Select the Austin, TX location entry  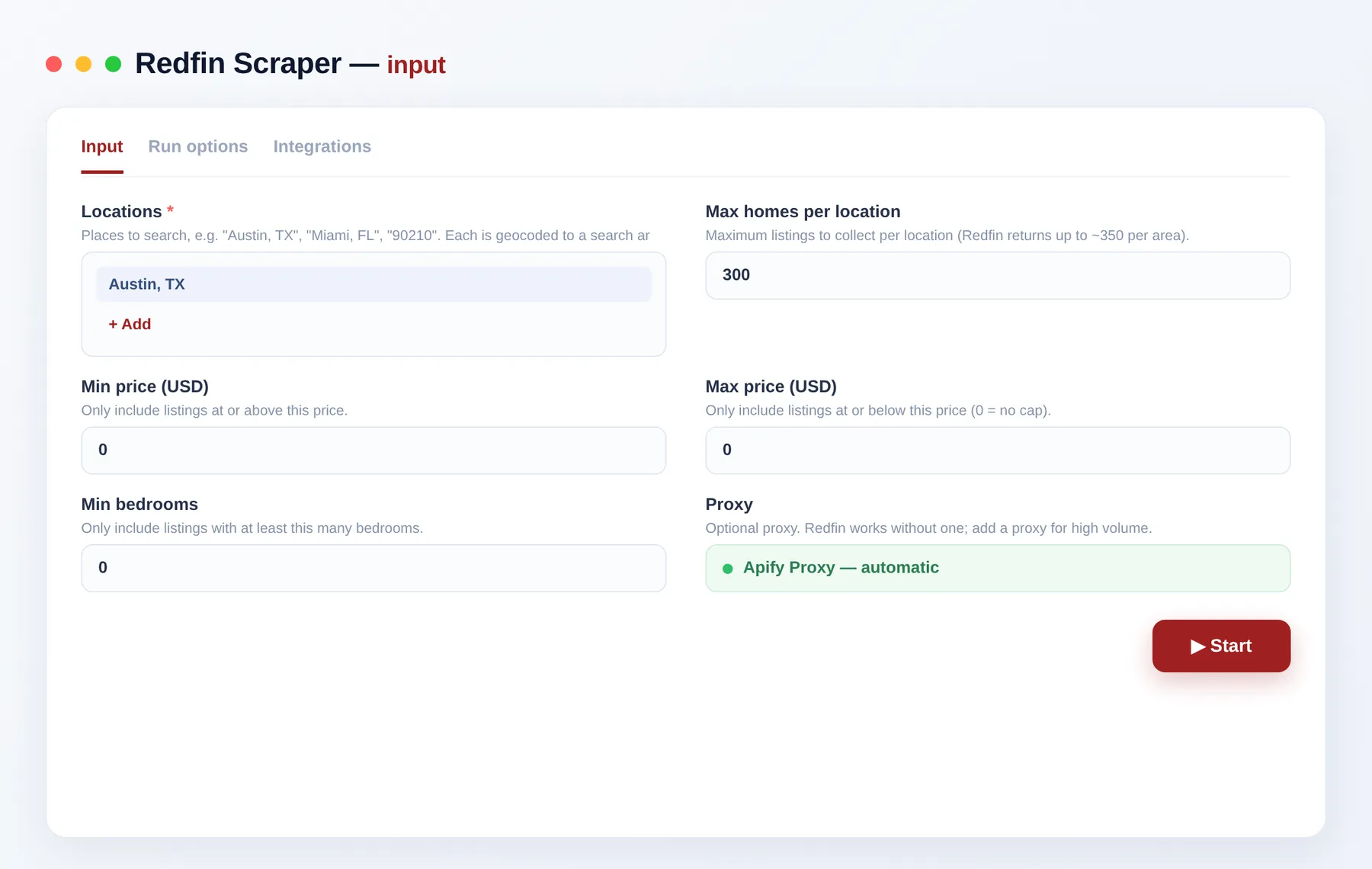tap(373, 284)
